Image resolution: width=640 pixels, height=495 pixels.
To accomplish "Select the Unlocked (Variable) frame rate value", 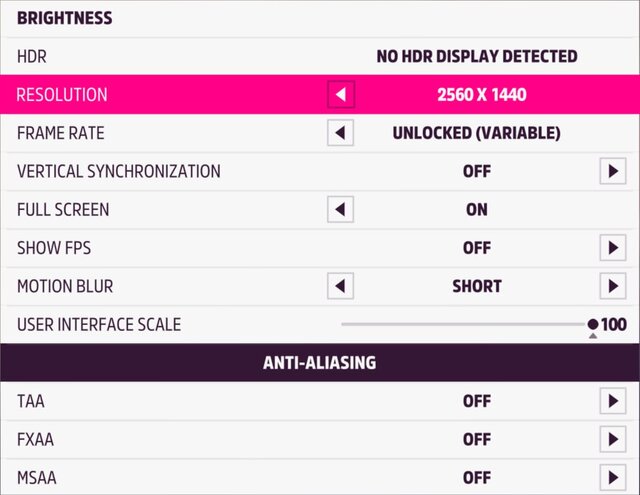I will coord(476,133).
